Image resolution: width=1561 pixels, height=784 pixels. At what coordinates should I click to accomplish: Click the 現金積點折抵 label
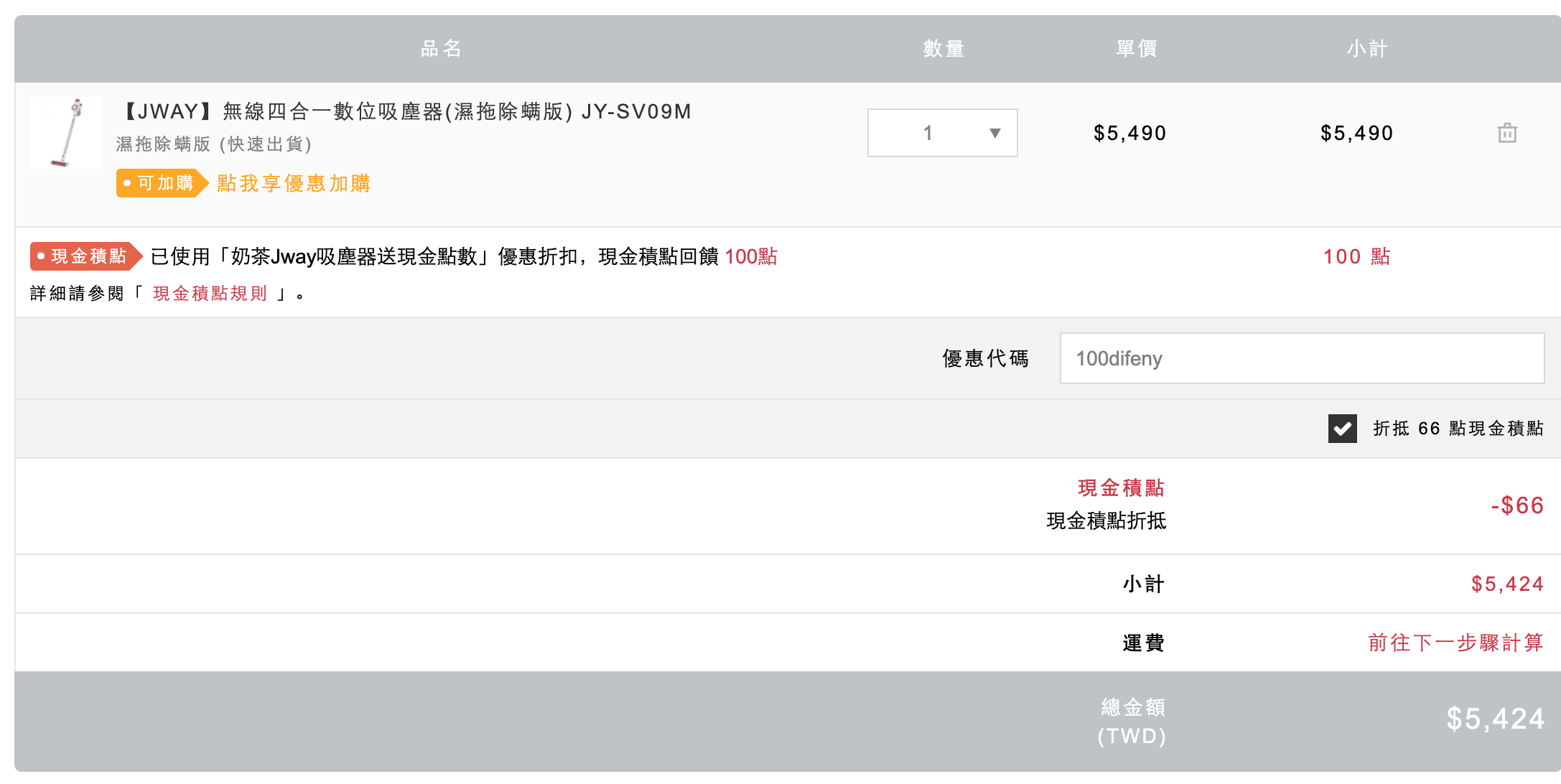[1106, 521]
